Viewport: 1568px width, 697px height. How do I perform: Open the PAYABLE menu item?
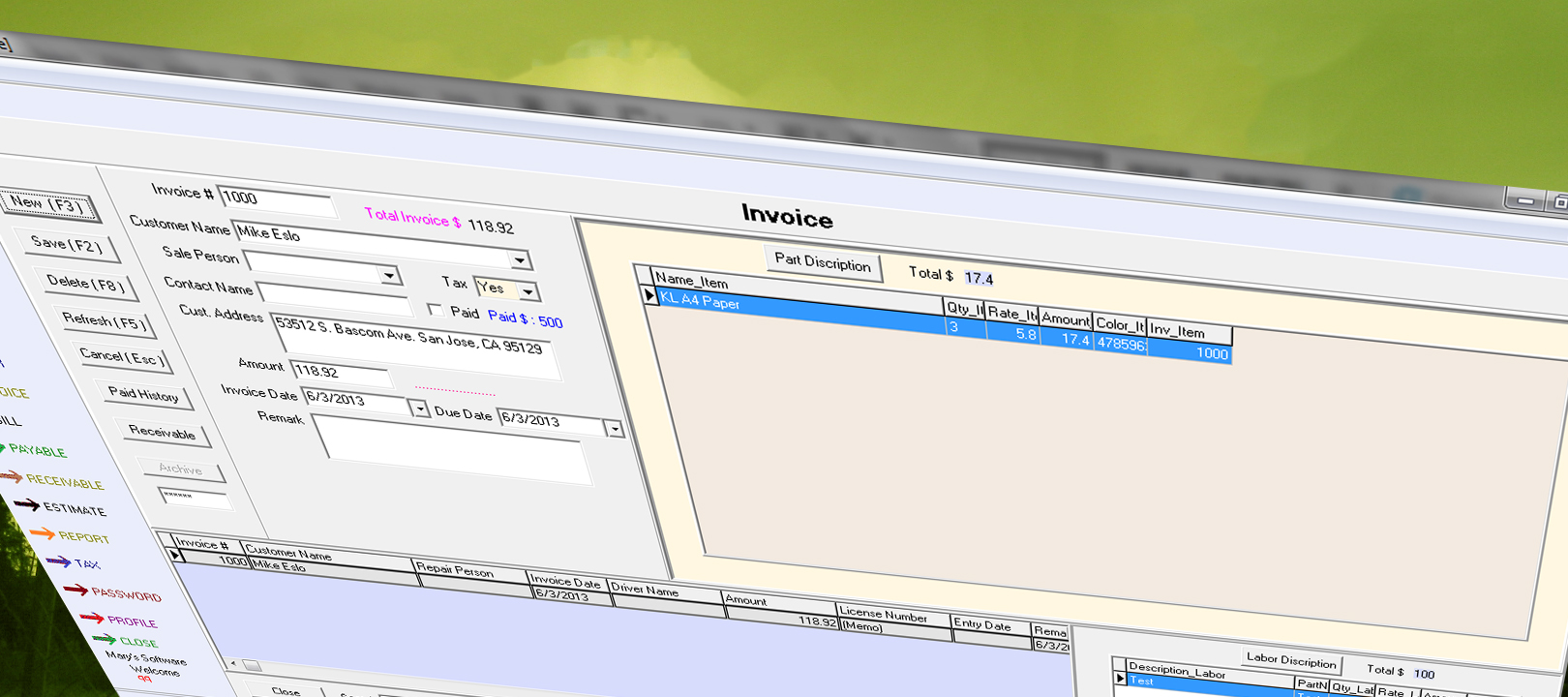click(37, 450)
